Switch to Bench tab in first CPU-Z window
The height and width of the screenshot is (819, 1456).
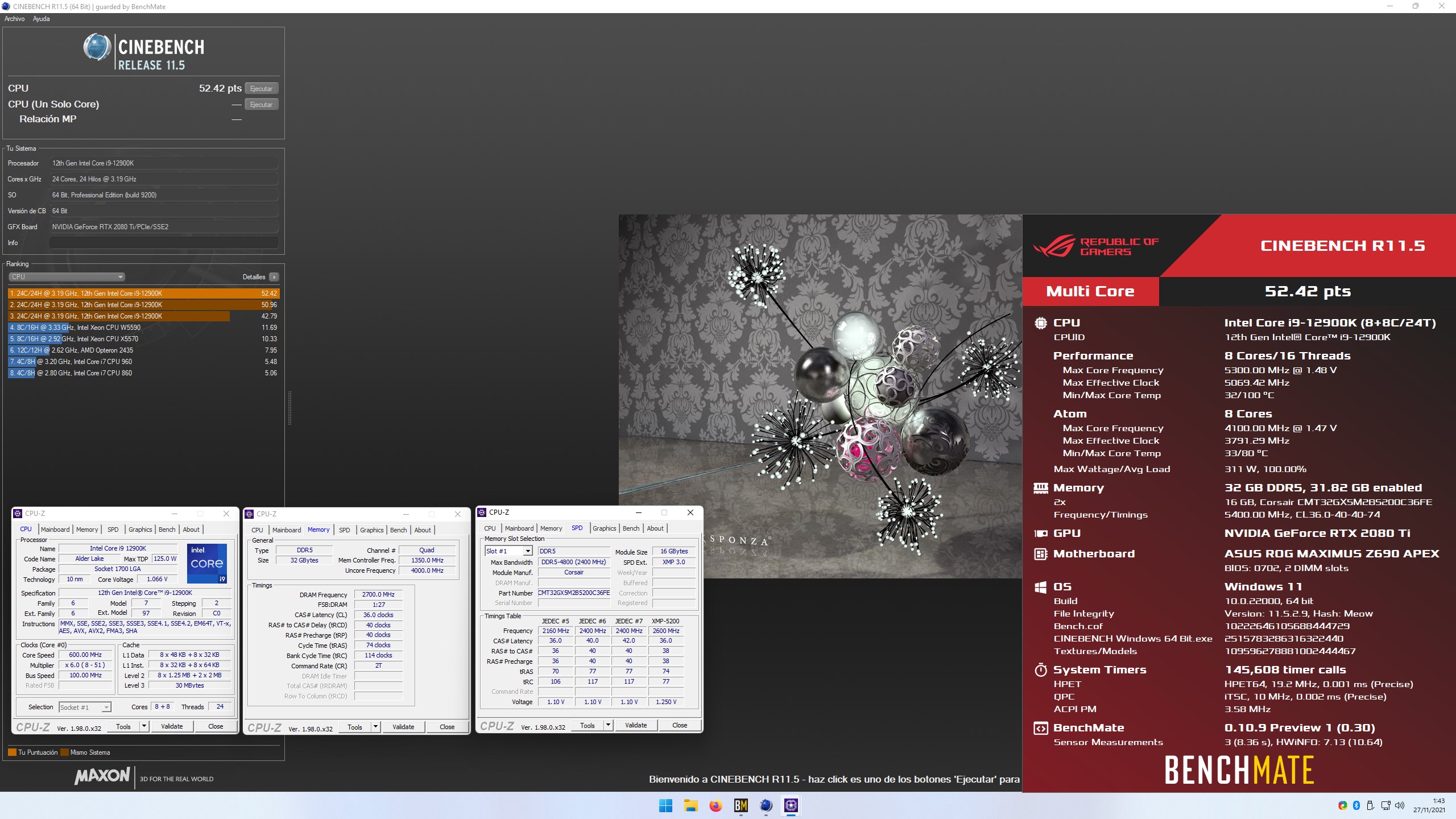click(167, 530)
